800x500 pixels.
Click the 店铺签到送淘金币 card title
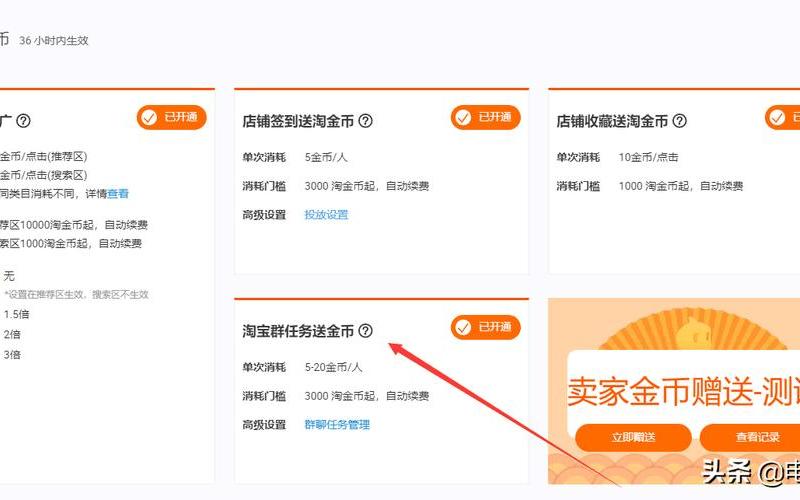click(x=298, y=121)
